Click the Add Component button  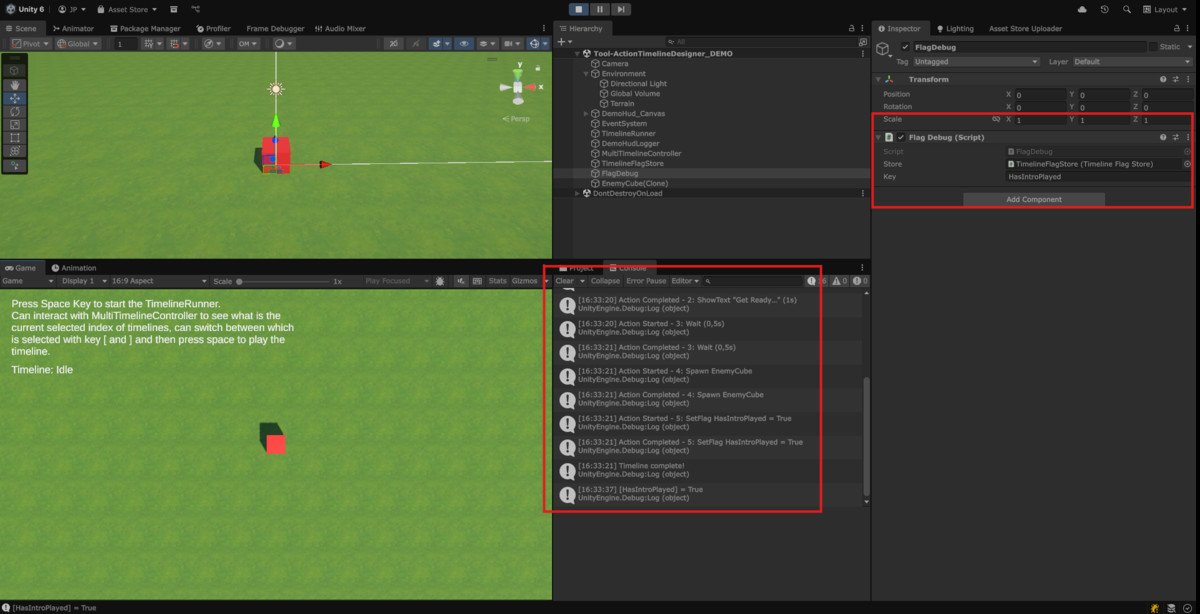pyautogui.click(x=1032, y=199)
